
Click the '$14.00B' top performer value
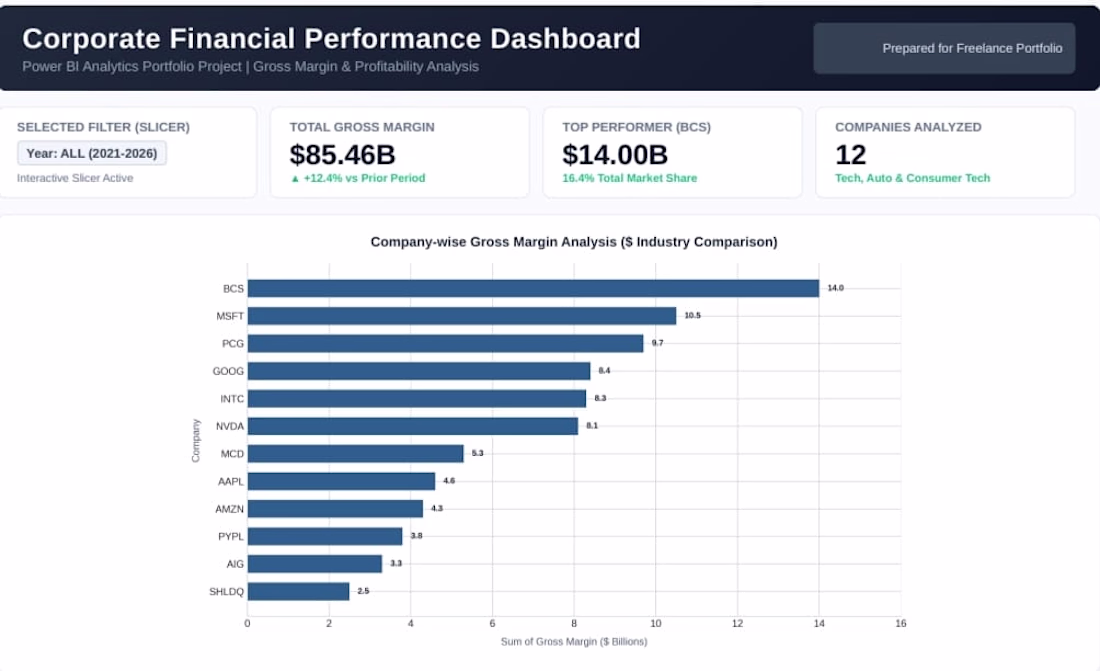coord(615,154)
